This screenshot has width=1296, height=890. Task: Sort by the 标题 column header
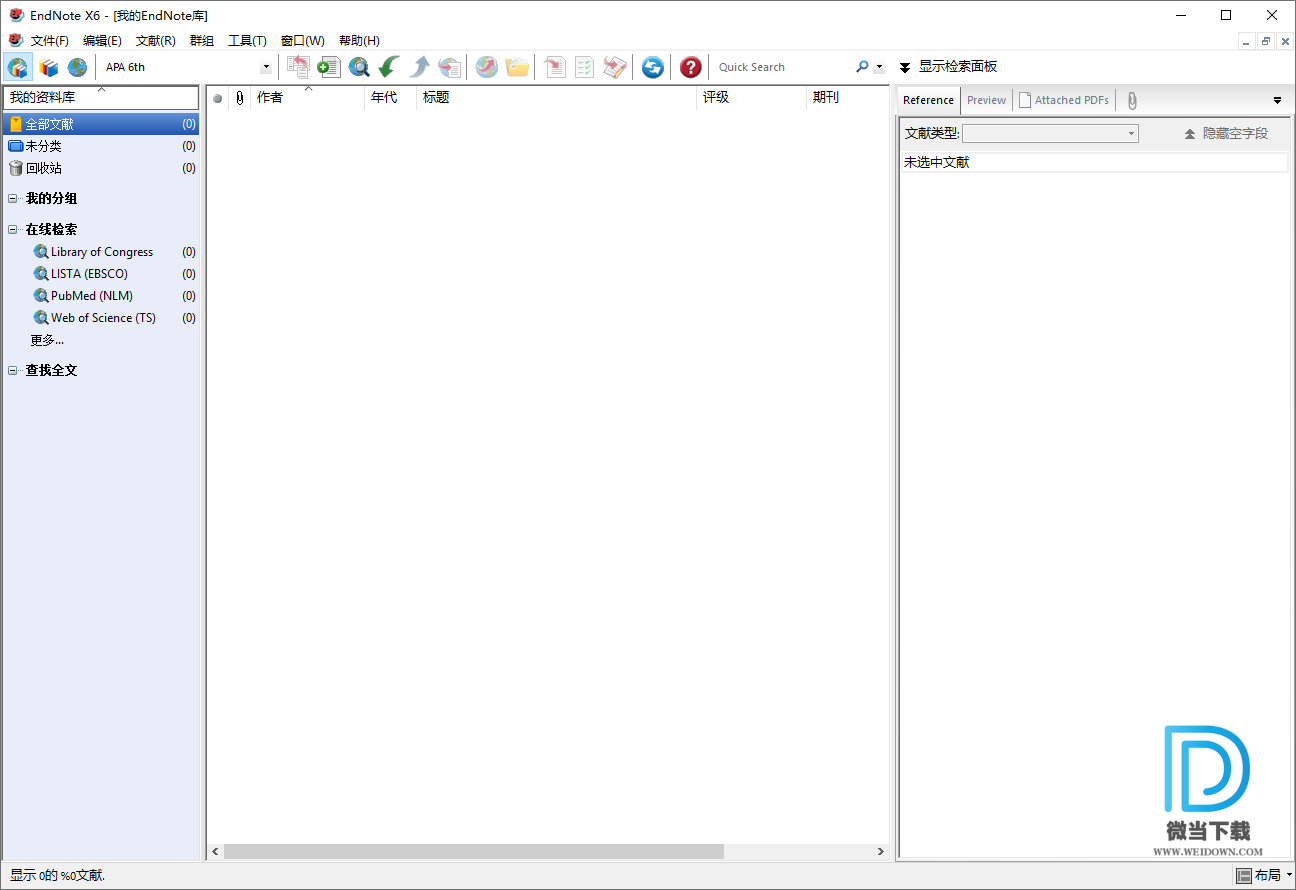556,97
